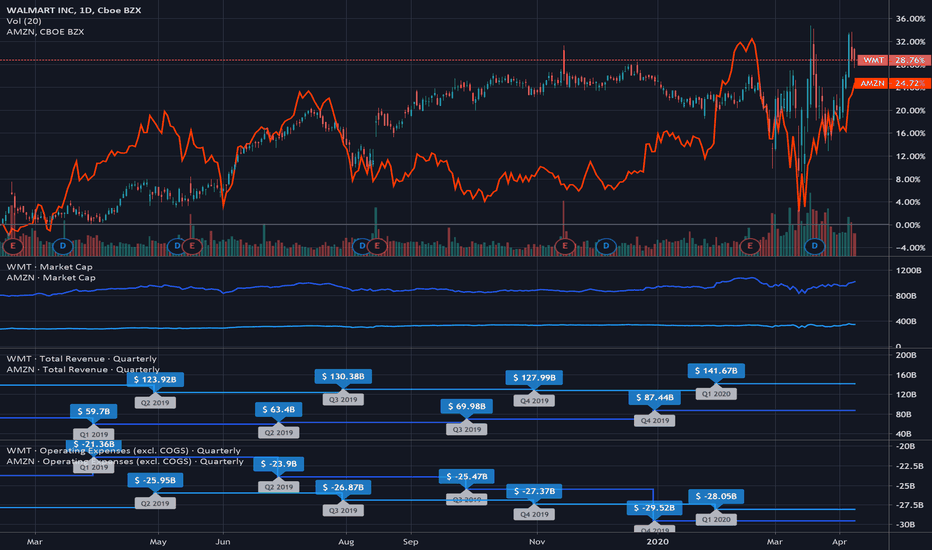Click Q2 2019 tag under $ 63.4B
Image resolution: width=932 pixels, height=550 pixels.
tap(278, 432)
